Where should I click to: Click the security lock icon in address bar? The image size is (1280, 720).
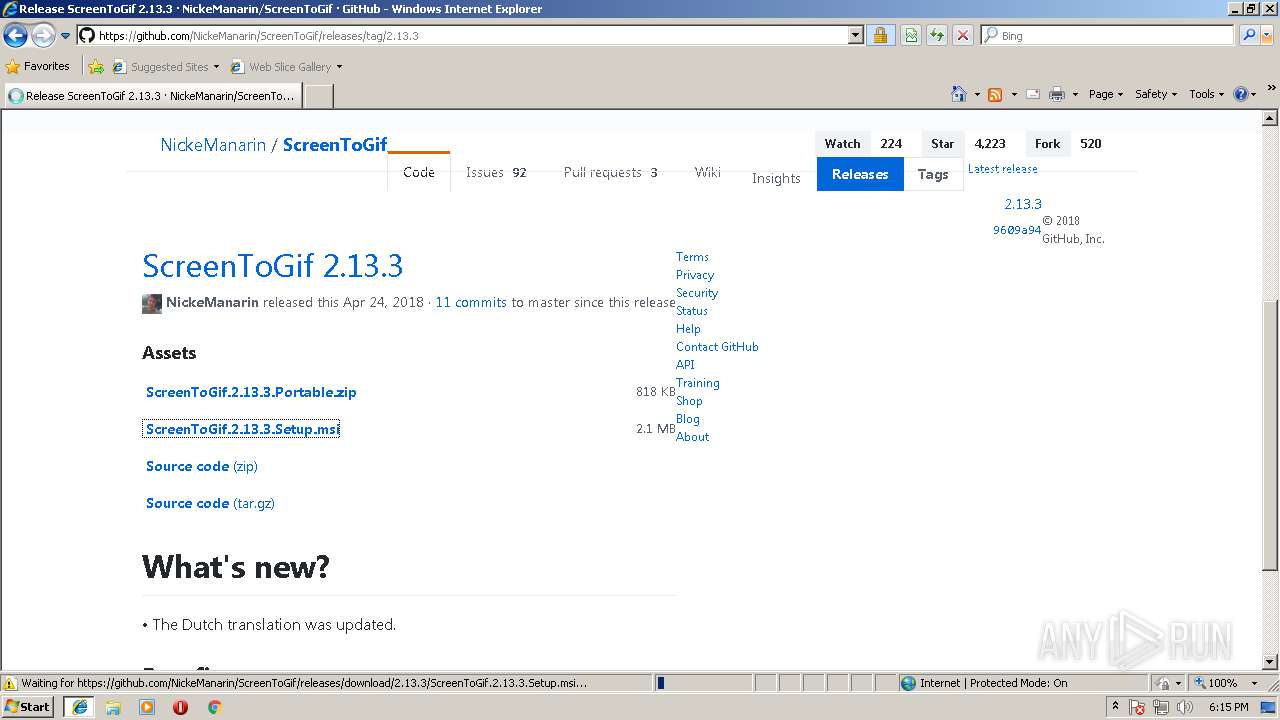coord(880,35)
